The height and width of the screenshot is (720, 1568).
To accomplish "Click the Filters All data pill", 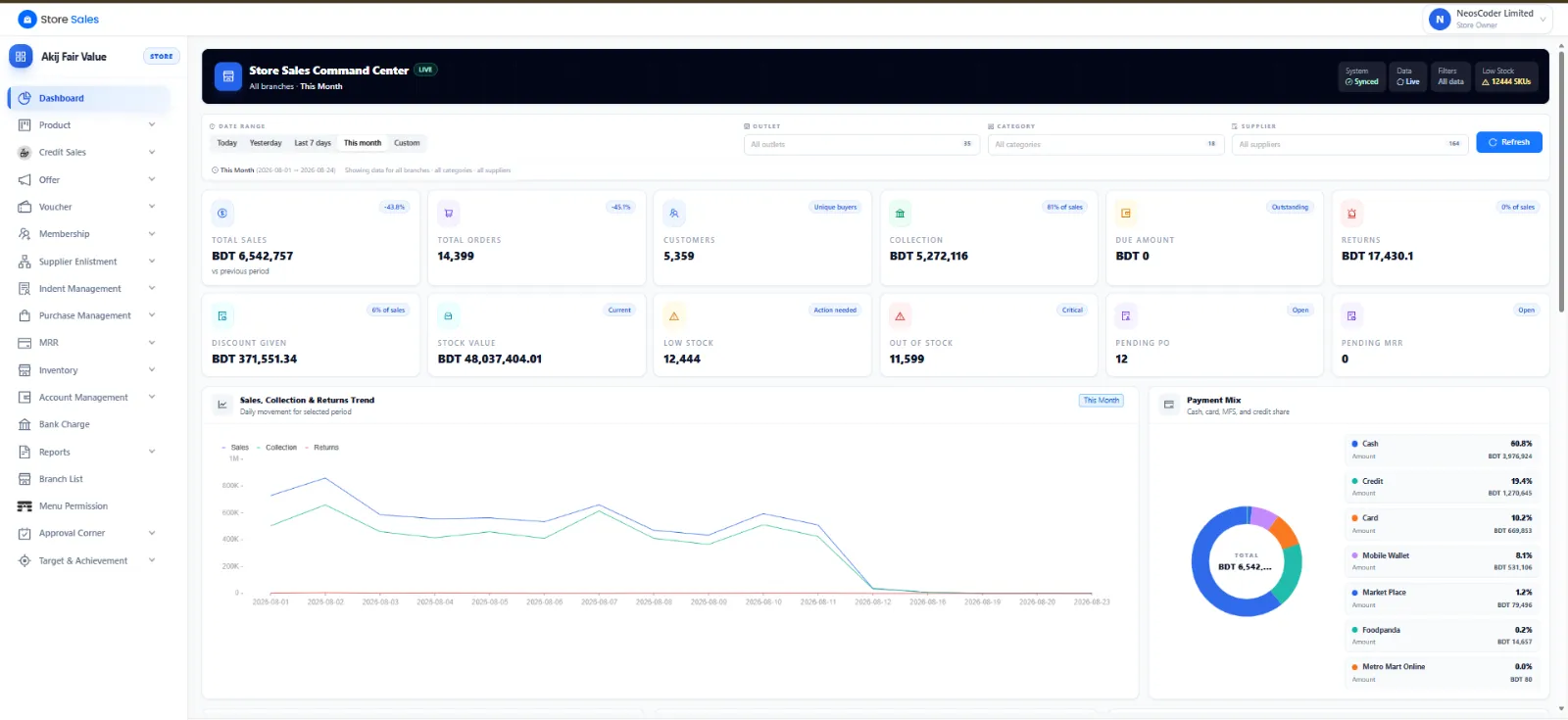I will pyautogui.click(x=1451, y=76).
